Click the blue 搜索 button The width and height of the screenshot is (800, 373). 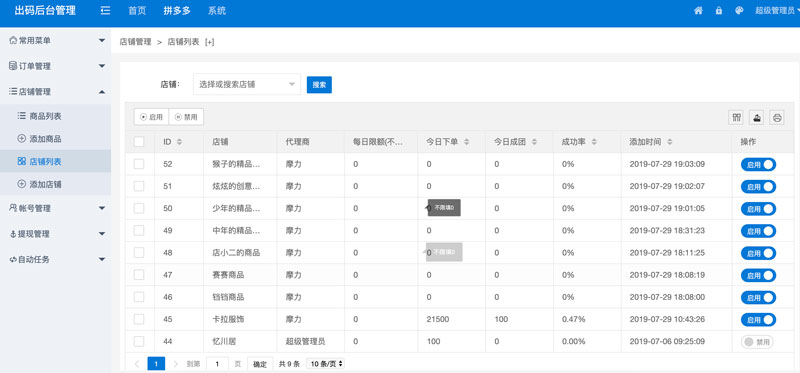[x=319, y=85]
